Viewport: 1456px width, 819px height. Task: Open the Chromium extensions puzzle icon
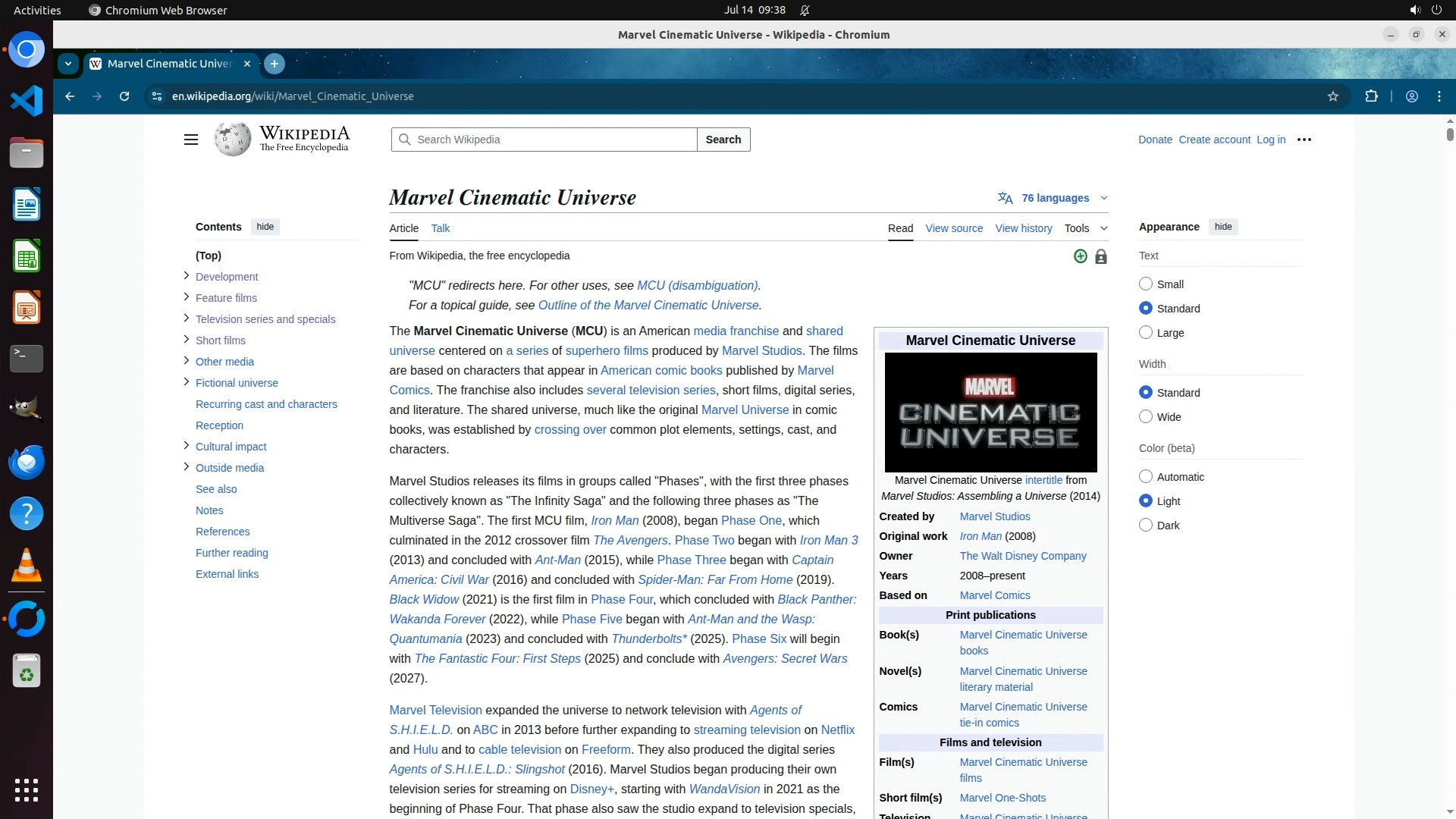pyautogui.click(x=1371, y=96)
